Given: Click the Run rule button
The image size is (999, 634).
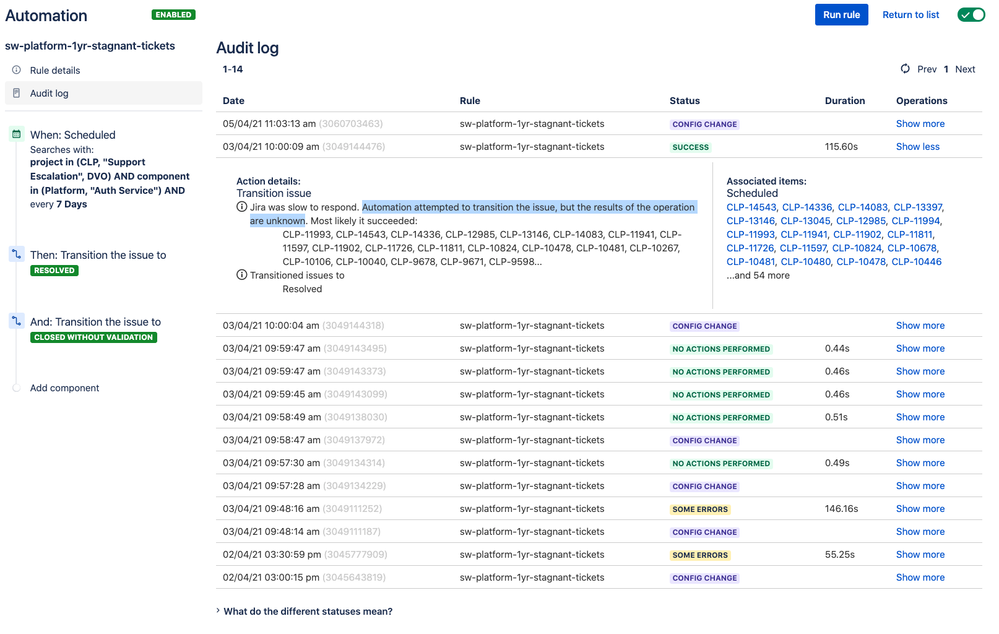Looking at the screenshot, I should [841, 15].
